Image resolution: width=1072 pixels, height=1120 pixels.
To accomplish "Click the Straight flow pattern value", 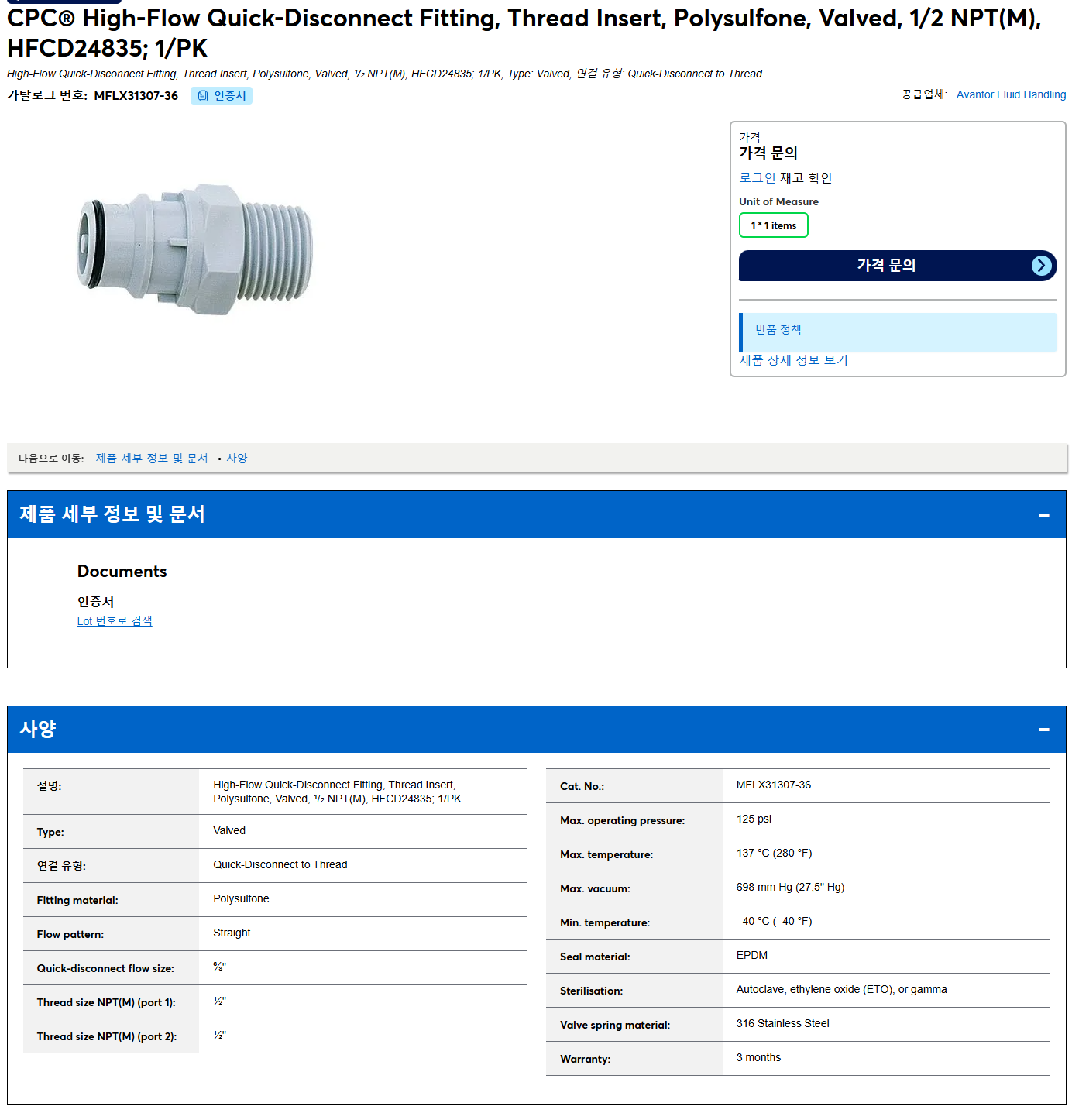I will coord(232,933).
